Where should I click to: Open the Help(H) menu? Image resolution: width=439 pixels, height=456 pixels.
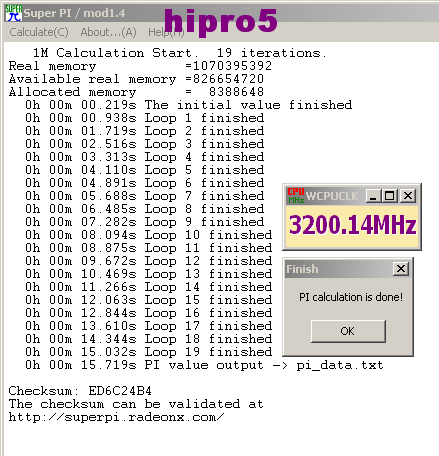point(166,32)
